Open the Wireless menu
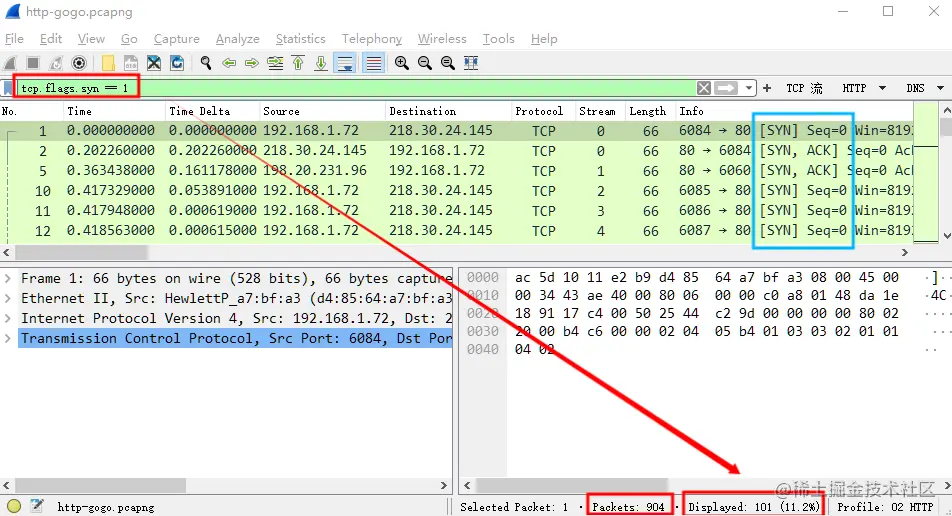 tap(442, 39)
